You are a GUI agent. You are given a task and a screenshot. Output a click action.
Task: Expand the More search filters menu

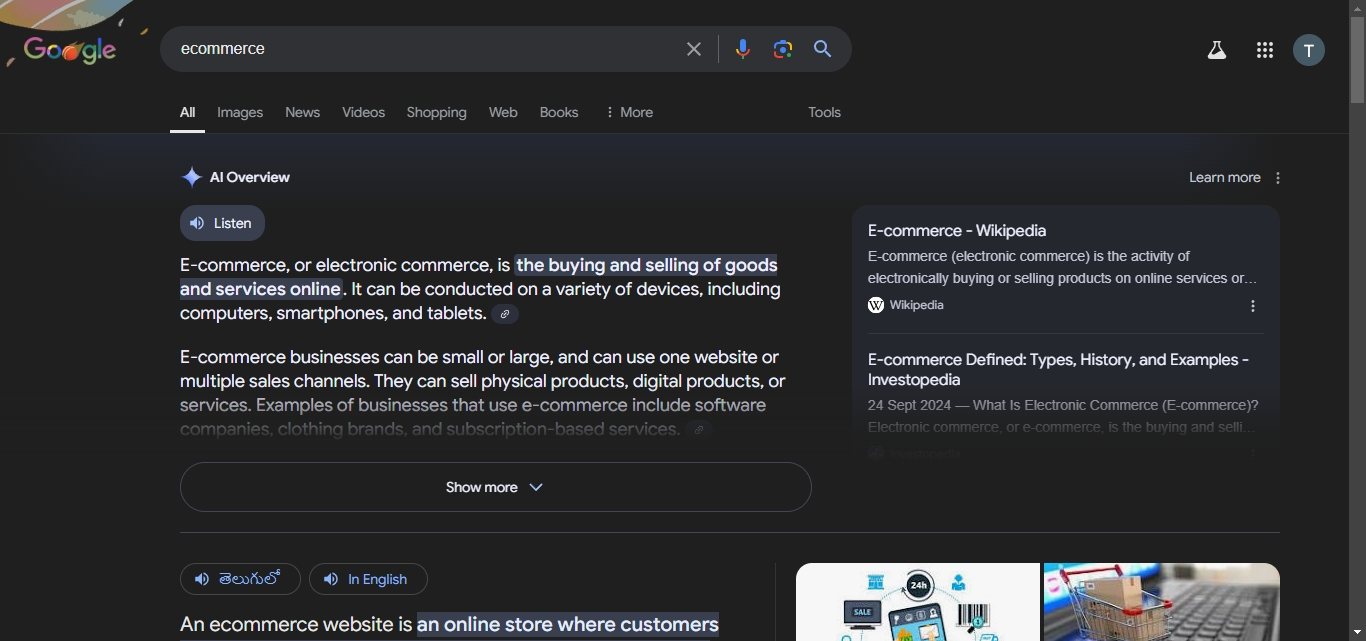click(x=629, y=113)
